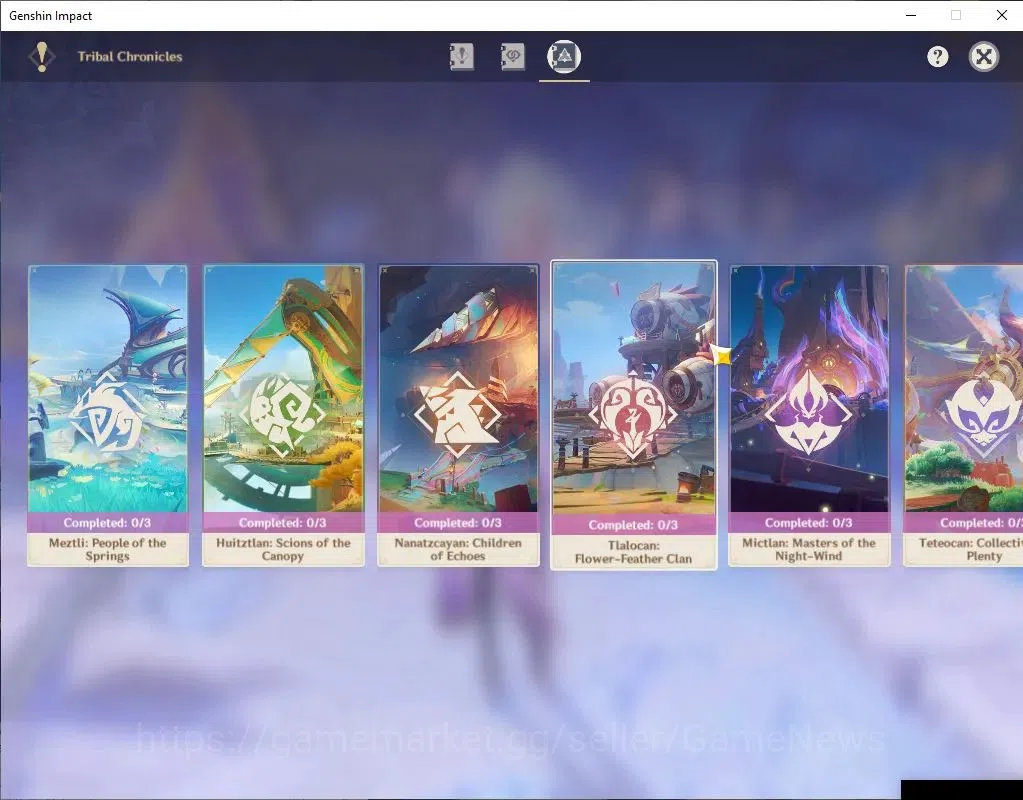Select the Nanatzcayan: Children of Echoes card

tap(458, 415)
